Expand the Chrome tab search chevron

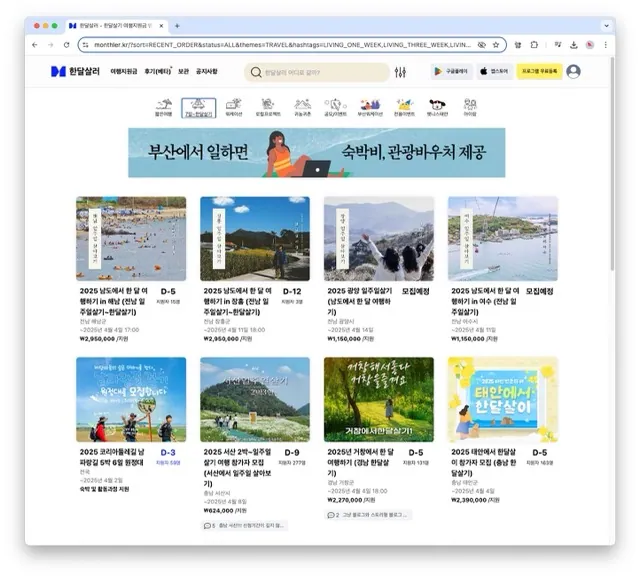[x=607, y=26]
